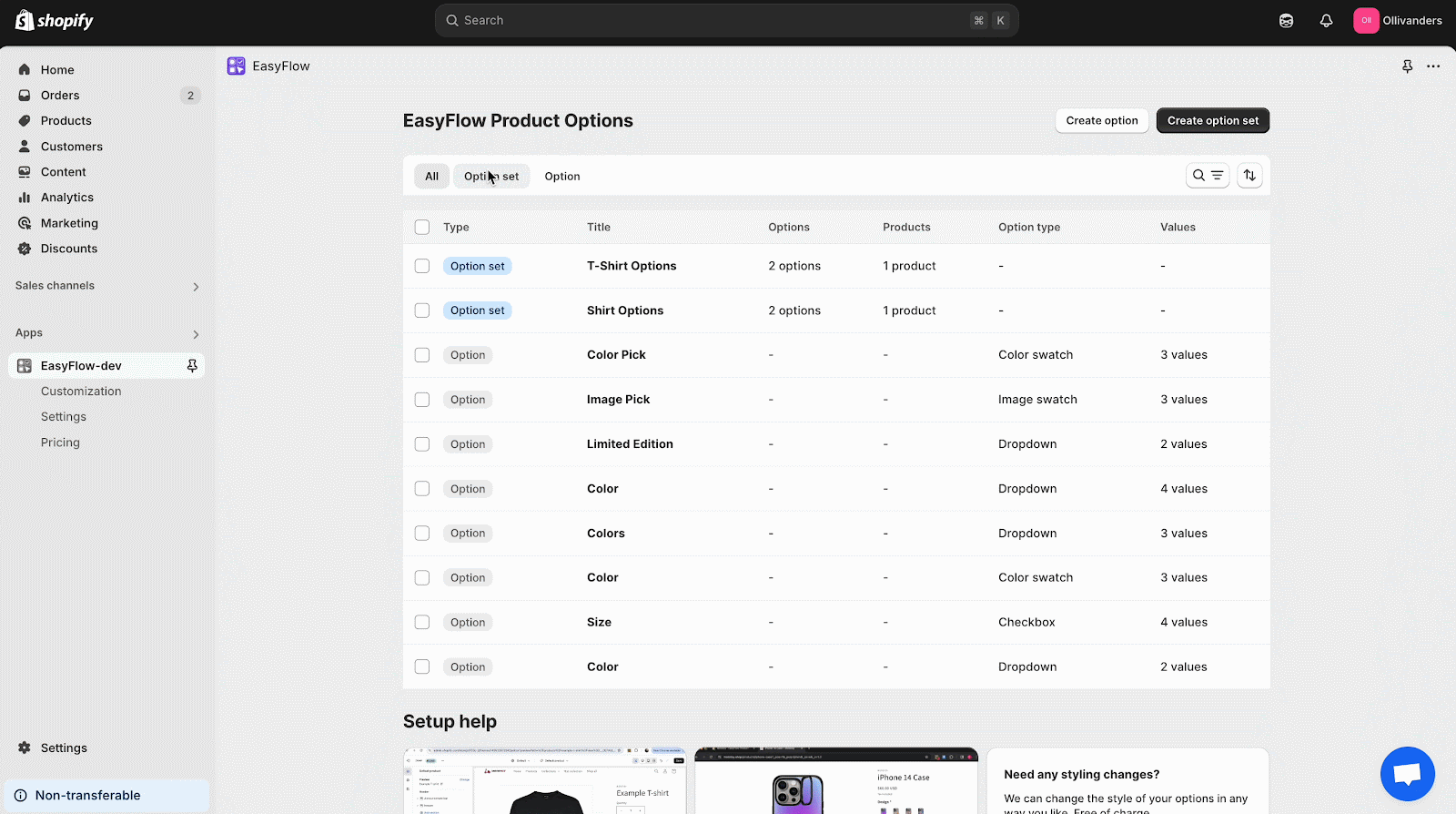Expand the Apps section chevron
This screenshot has height=814, width=1456.
196,334
